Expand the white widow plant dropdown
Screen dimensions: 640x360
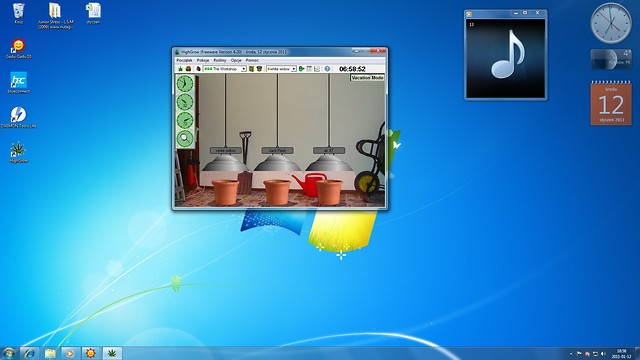coord(293,69)
